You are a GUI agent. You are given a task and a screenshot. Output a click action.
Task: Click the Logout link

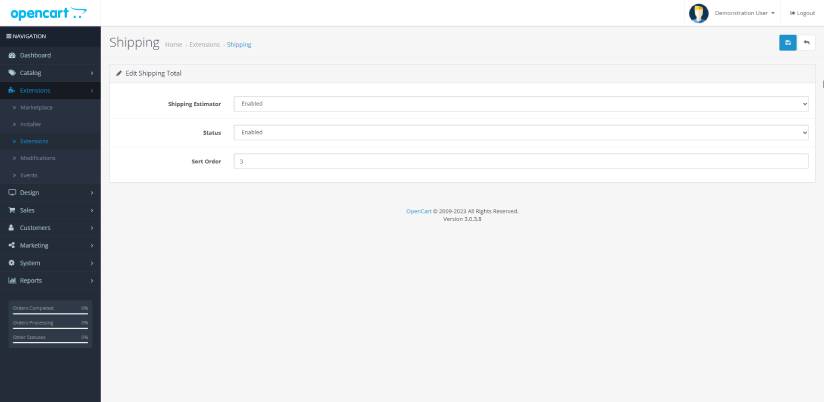click(802, 13)
